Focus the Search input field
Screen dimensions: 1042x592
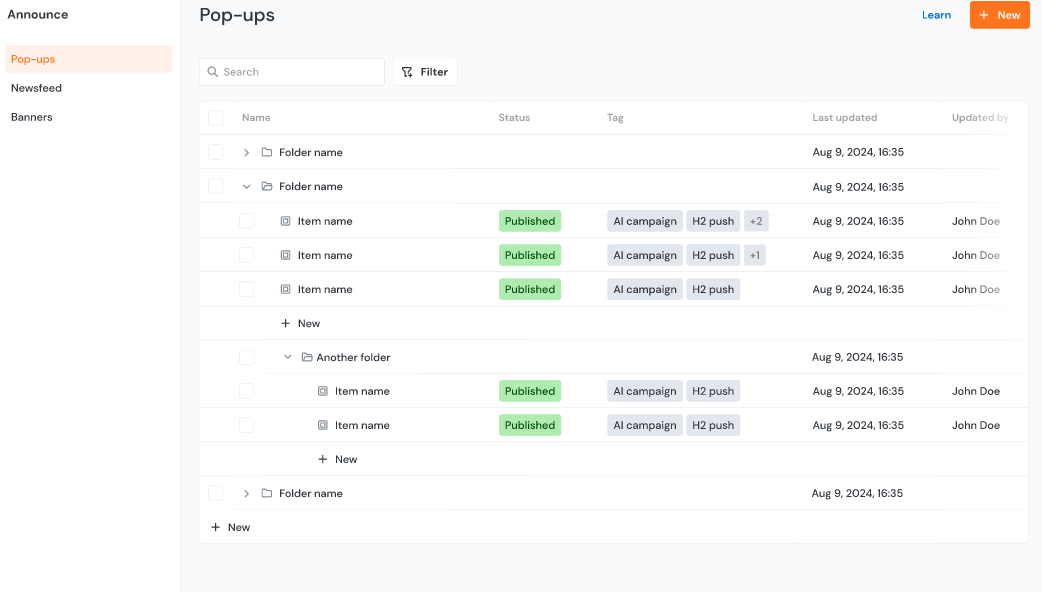[300, 72]
